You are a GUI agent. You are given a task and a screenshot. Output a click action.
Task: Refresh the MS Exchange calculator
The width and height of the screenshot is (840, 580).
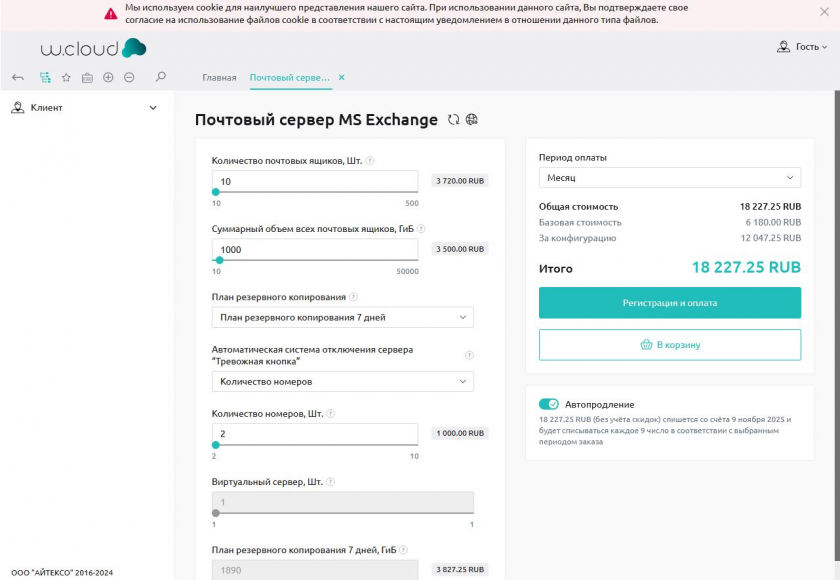point(454,120)
